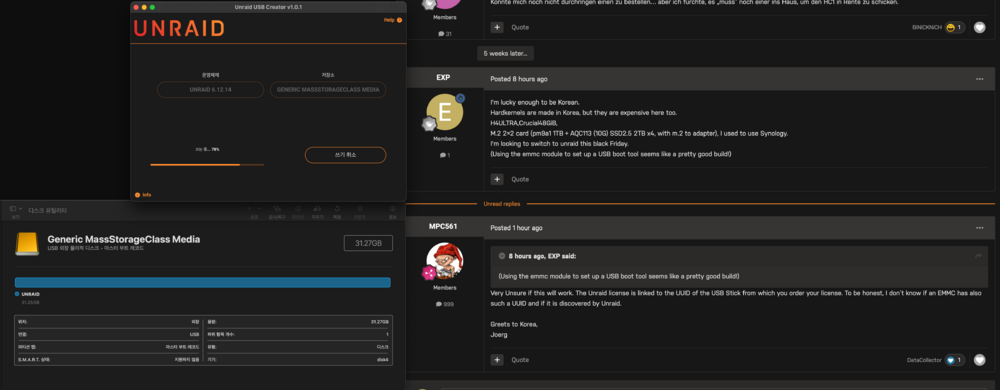This screenshot has height=390, width=1000.
Task: Go to quoted post via arrow icon
Action: [978, 256]
